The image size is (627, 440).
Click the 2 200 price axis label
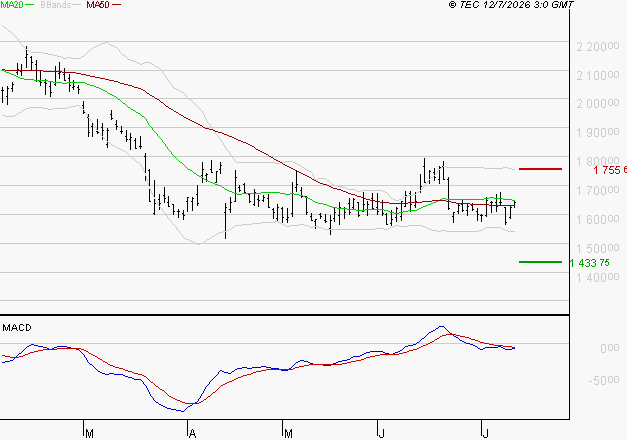pyautogui.click(x=598, y=47)
